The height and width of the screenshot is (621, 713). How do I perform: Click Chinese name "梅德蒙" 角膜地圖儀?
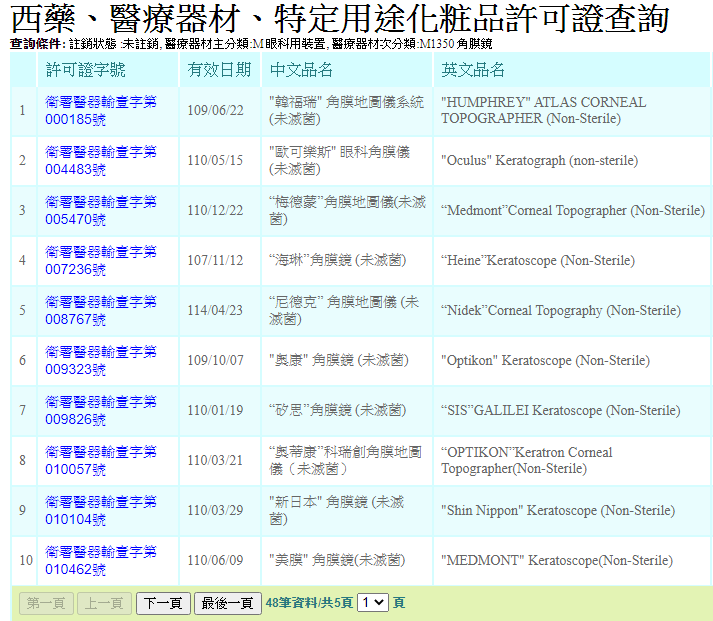click(x=347, y=210)
